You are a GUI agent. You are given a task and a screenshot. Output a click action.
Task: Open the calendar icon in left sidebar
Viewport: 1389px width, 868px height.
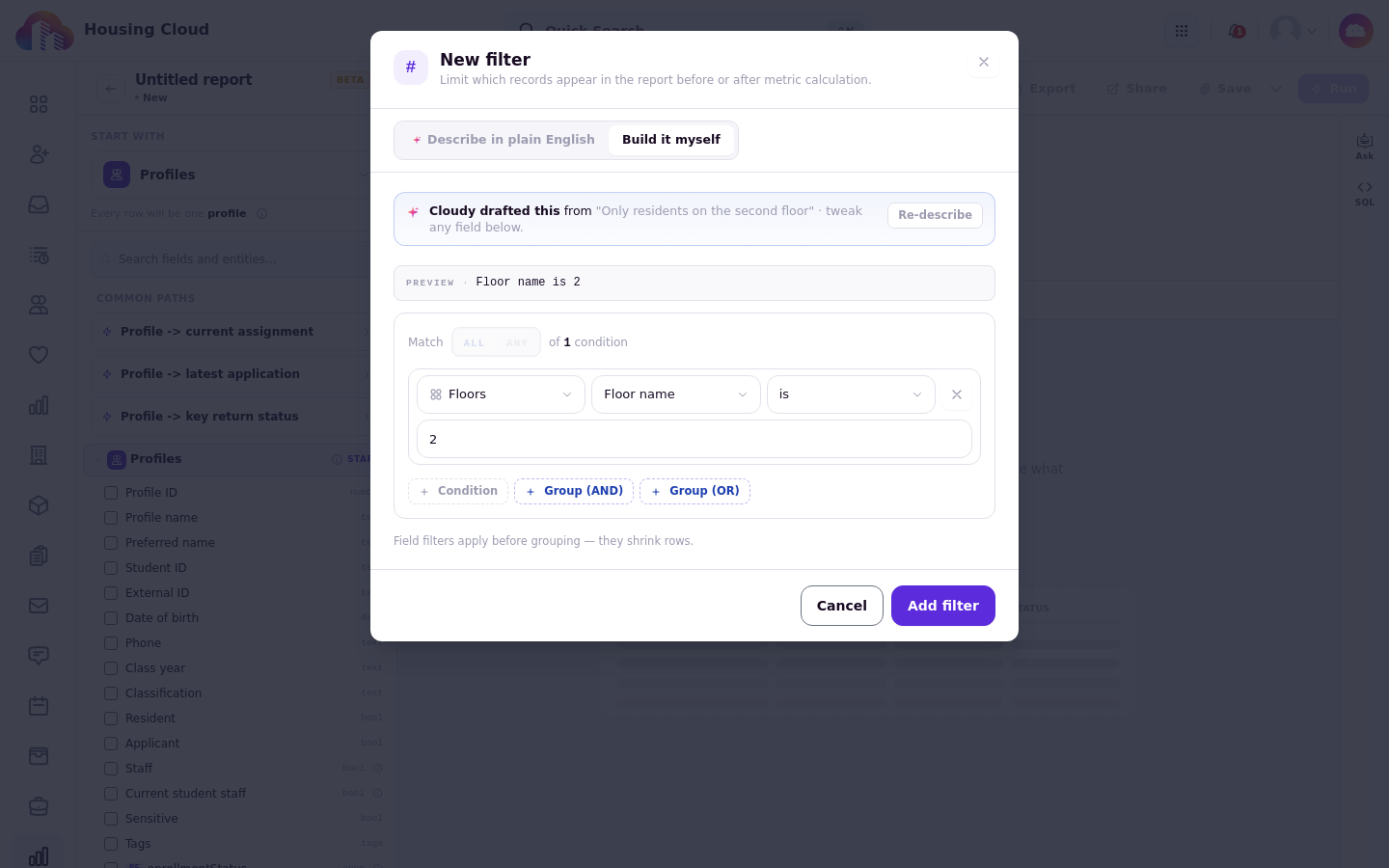pos(39,706)
